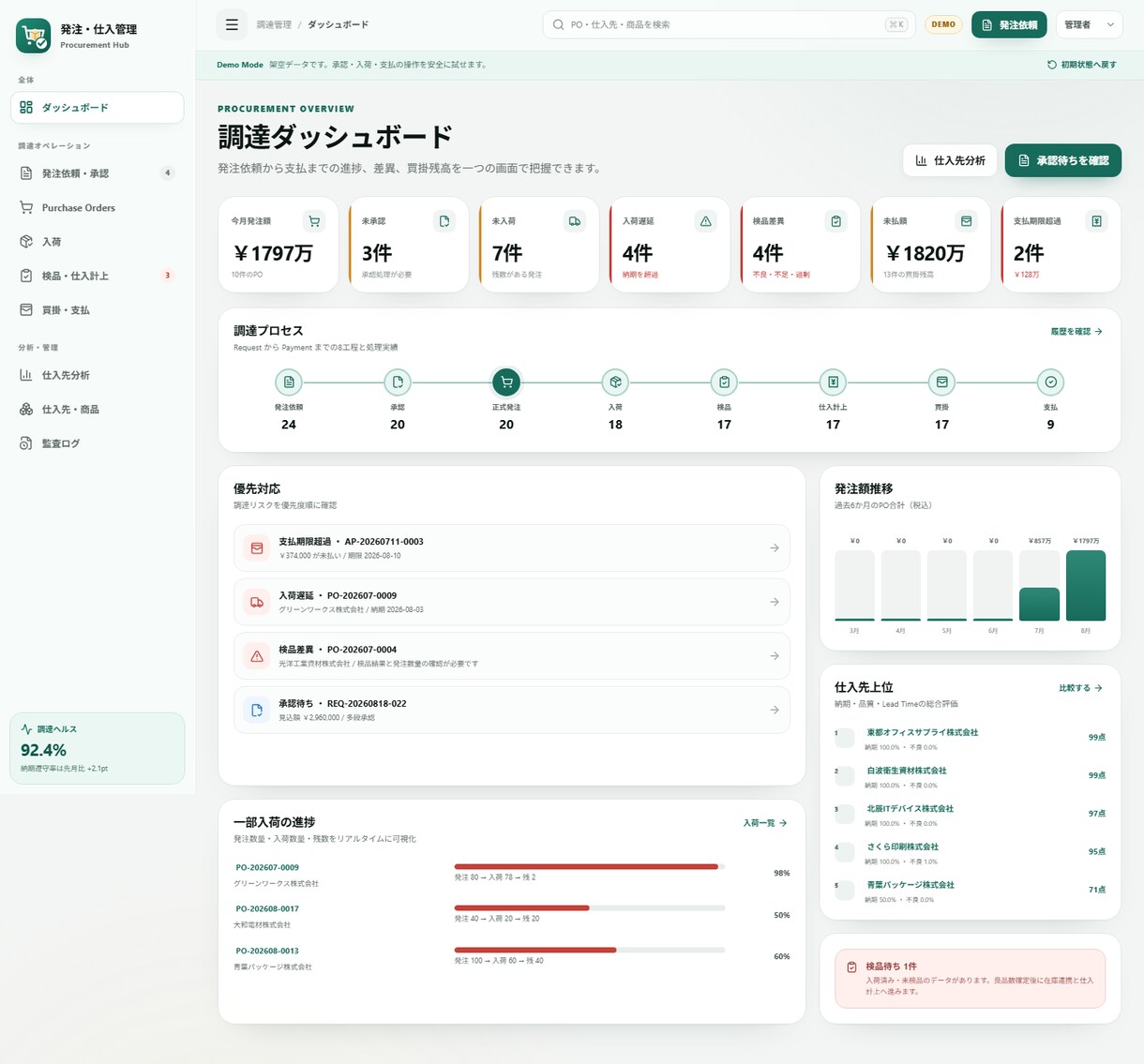1144x1064 pixels.
Task: Click 入荷一覧 link
Action: tap(765, 823)
